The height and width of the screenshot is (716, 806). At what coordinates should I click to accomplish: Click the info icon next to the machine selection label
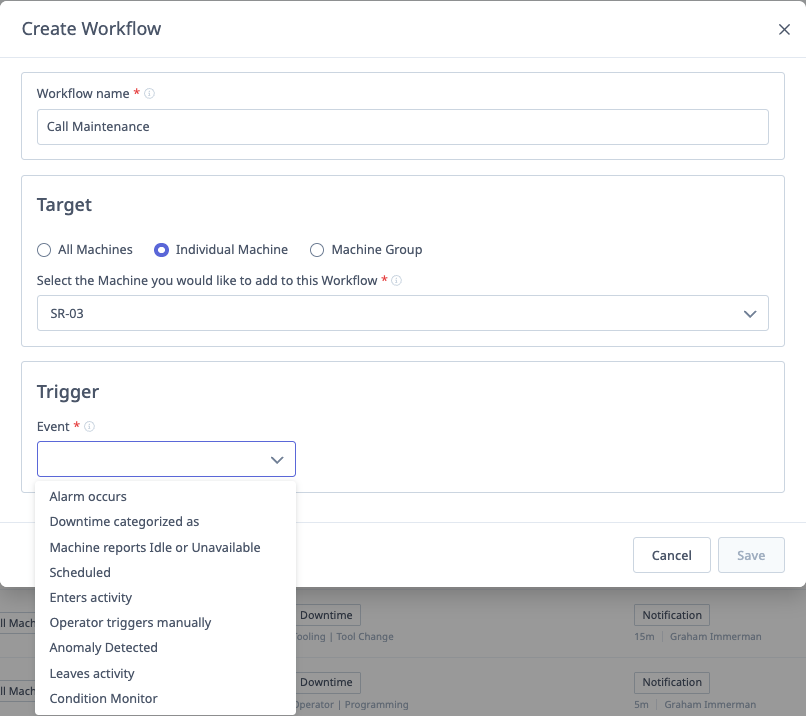[398, 281]
